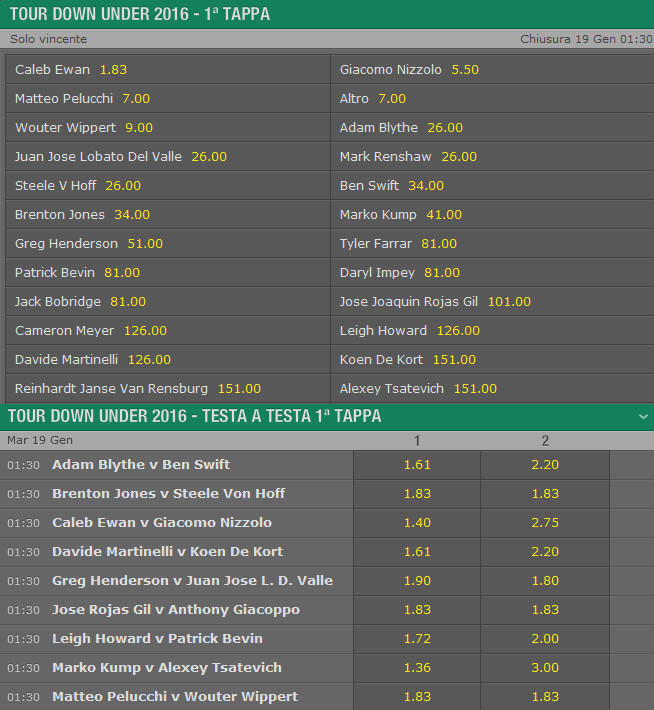Select Patrick Bevin at 81.00
The image size is (654, 710).
168,272
